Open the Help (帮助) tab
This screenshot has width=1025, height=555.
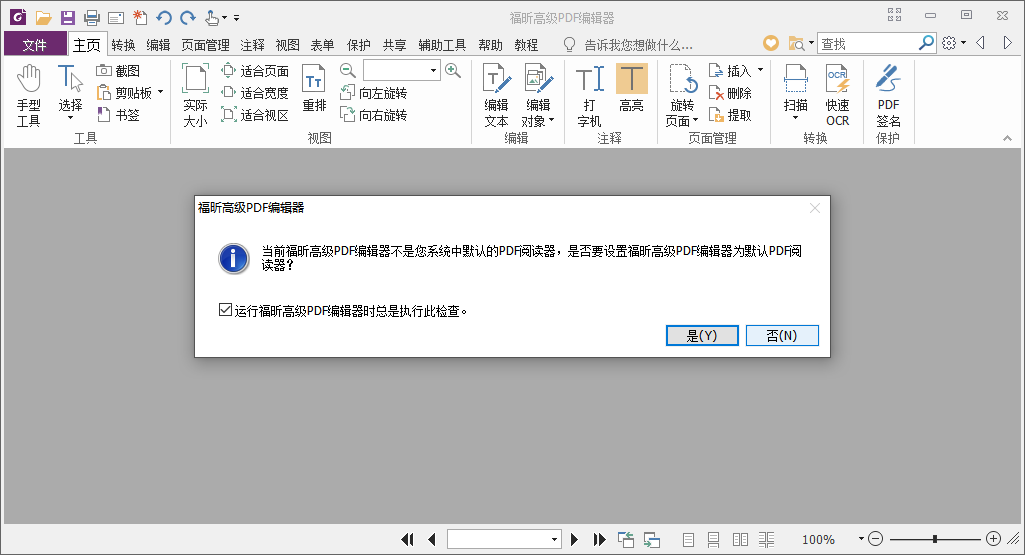pos(490,44)
